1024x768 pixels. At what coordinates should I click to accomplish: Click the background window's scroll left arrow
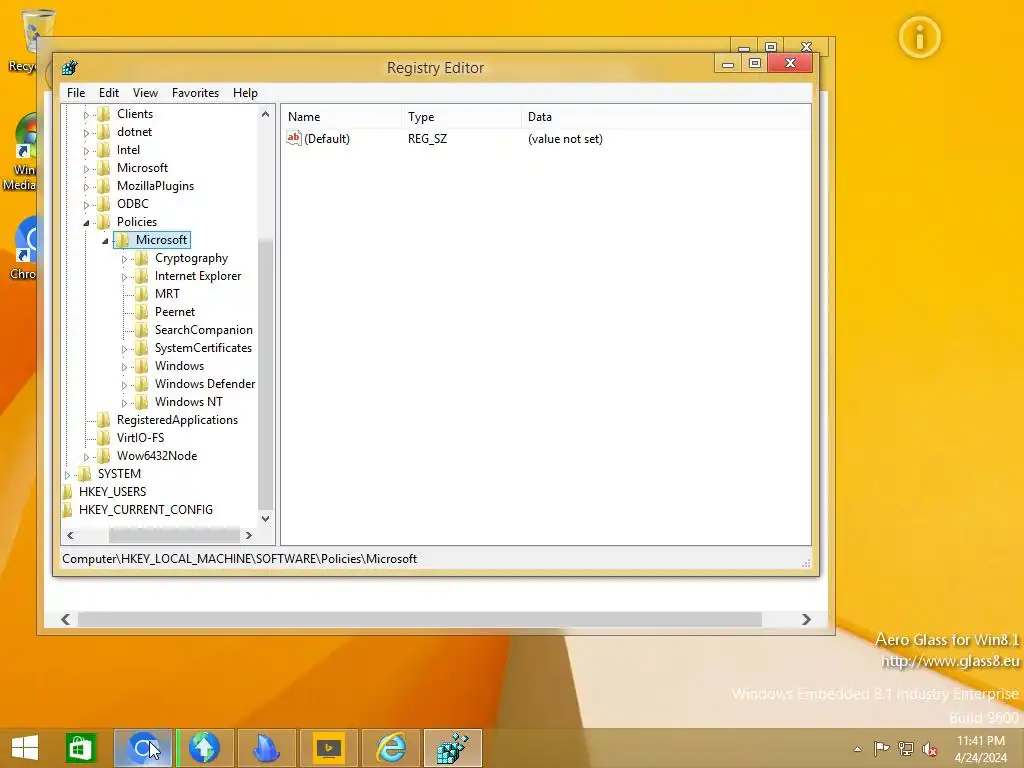click(x=65, y=619)
